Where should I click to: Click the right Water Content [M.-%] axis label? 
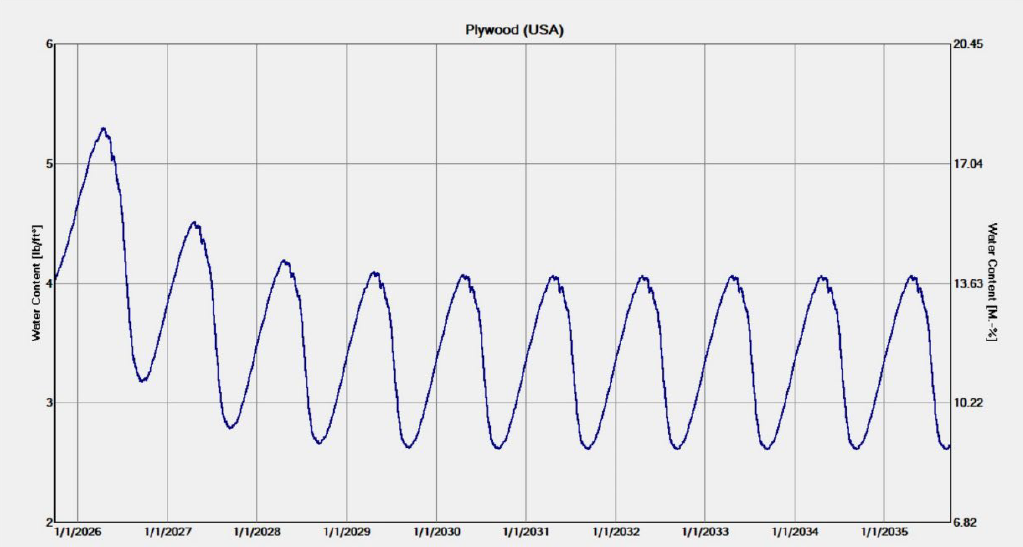[x=992, y=283]
